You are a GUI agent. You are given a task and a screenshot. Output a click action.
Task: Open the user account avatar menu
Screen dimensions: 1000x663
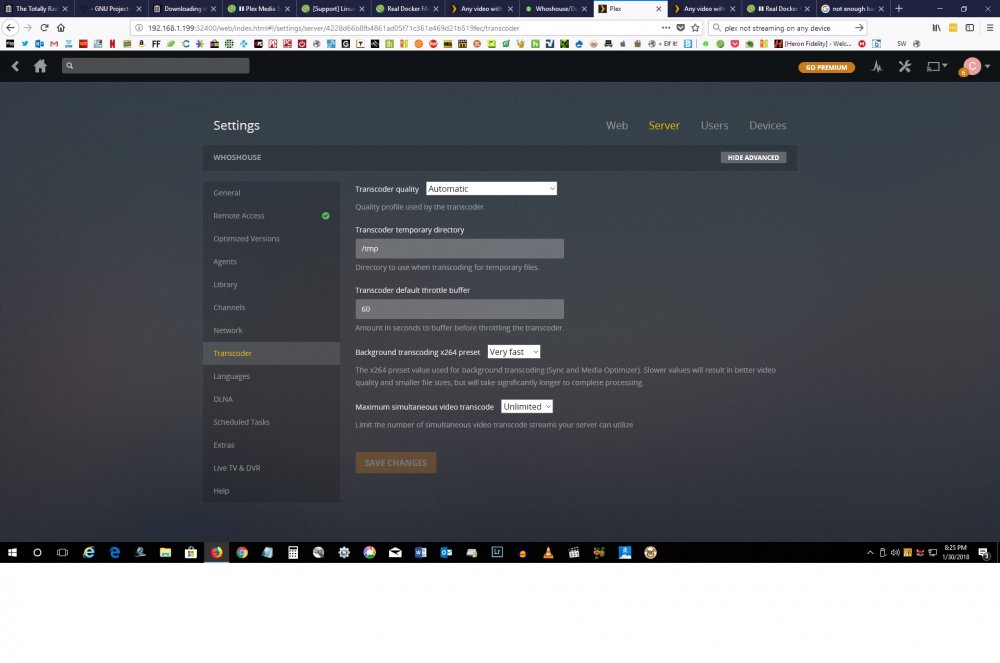pos(974,66)
